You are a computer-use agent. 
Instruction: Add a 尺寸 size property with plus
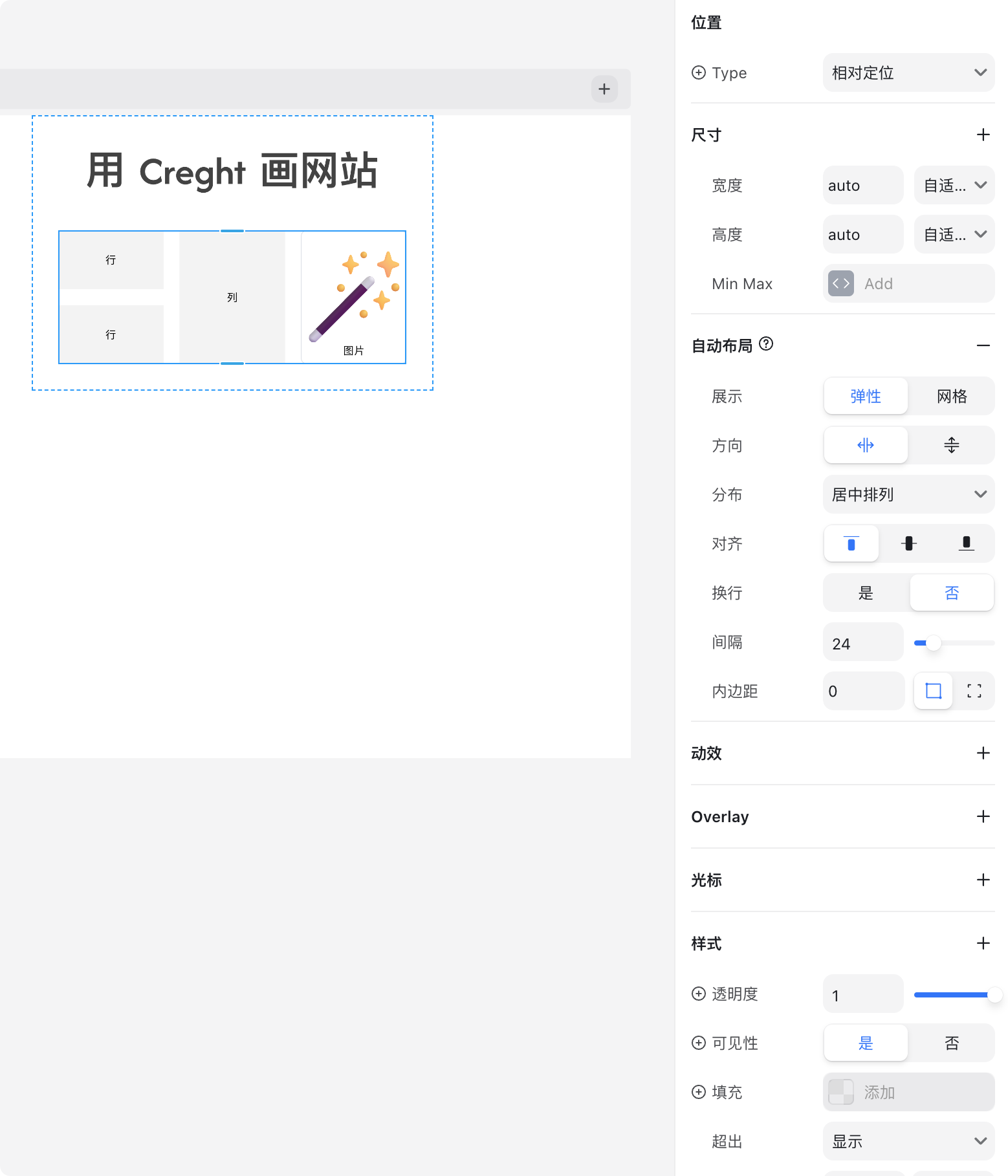(983, 135)
